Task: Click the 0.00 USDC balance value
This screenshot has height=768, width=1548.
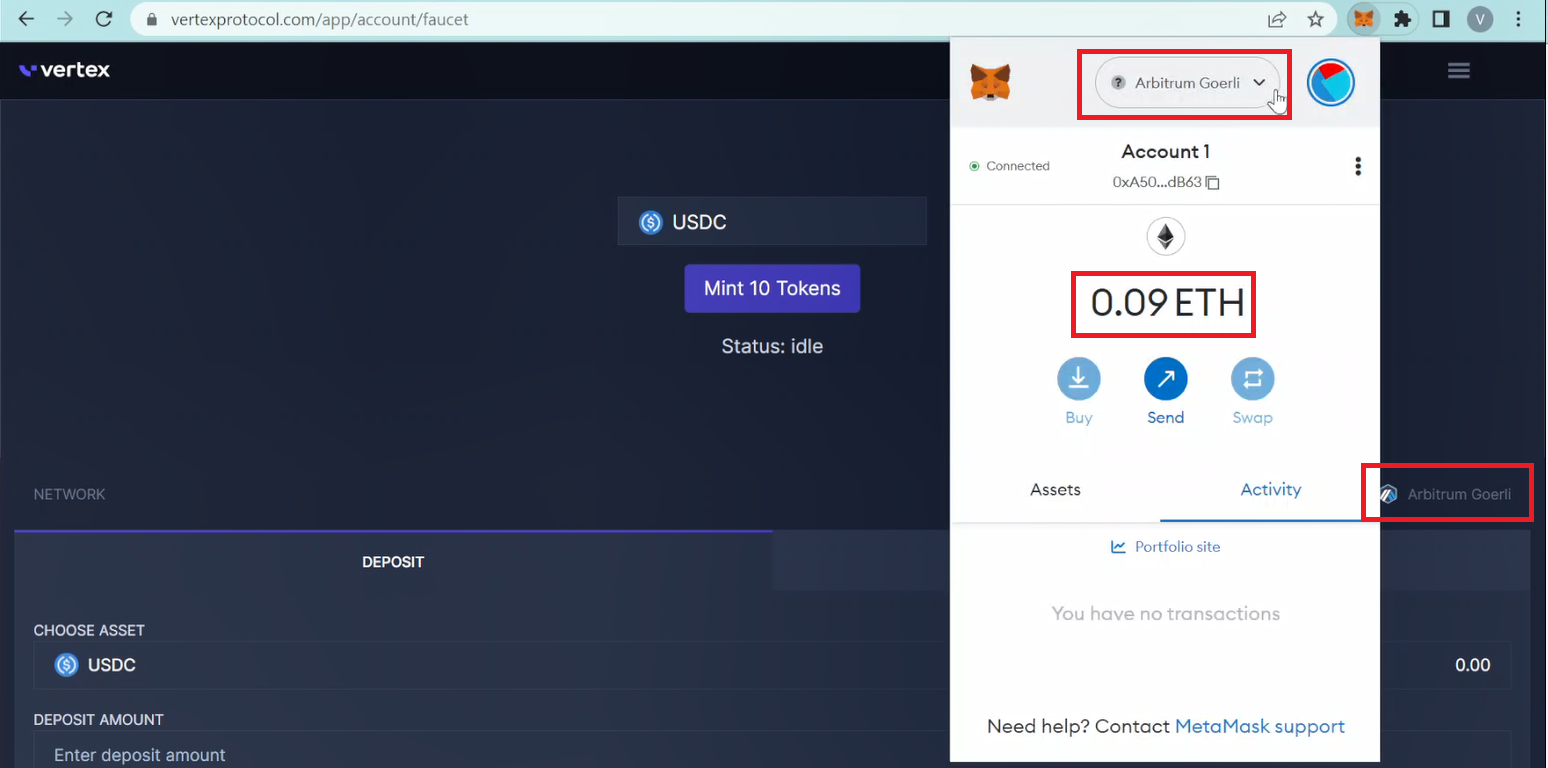Action: [1472, 665]
